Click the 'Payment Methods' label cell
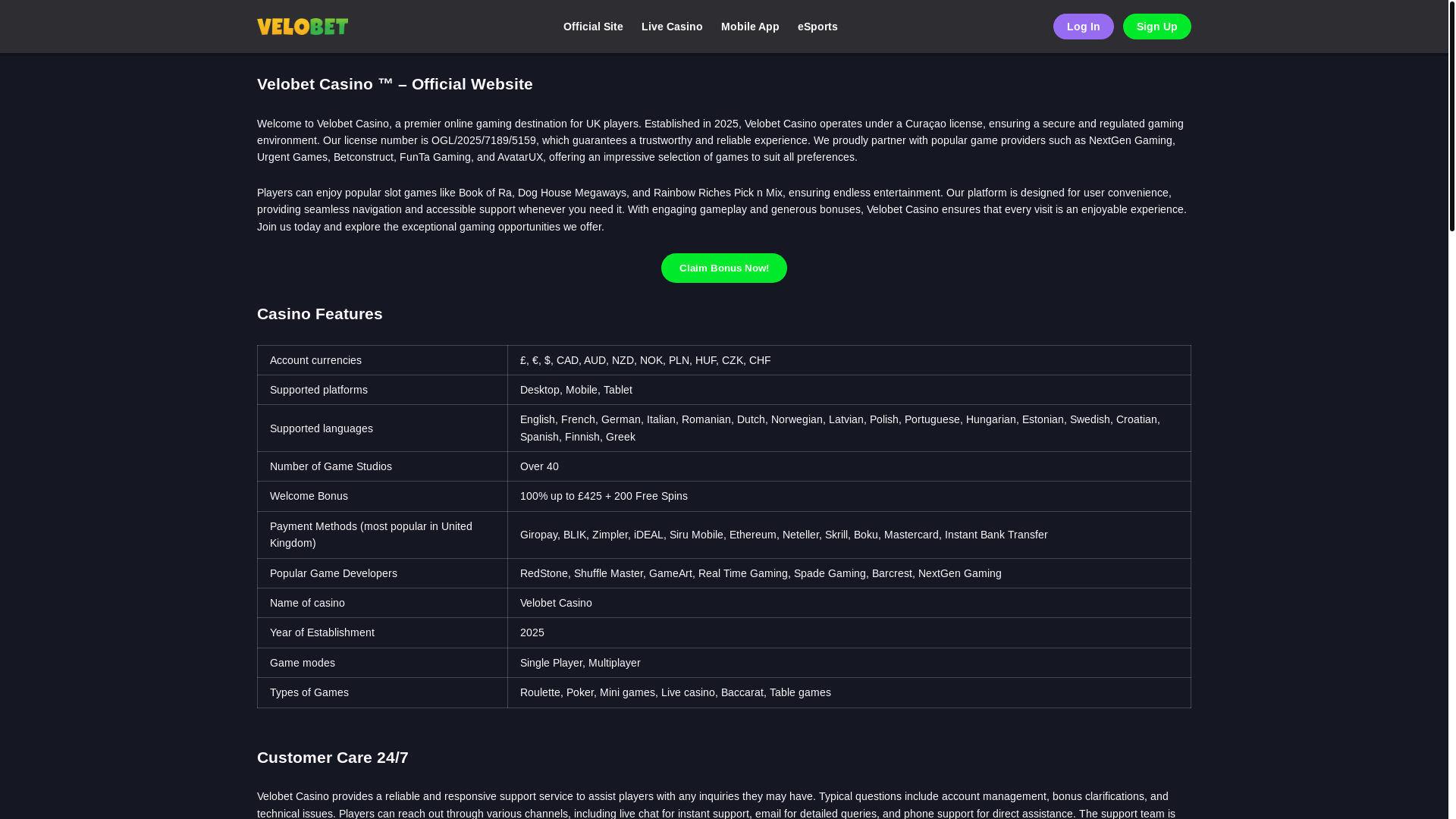 point(382,535)
